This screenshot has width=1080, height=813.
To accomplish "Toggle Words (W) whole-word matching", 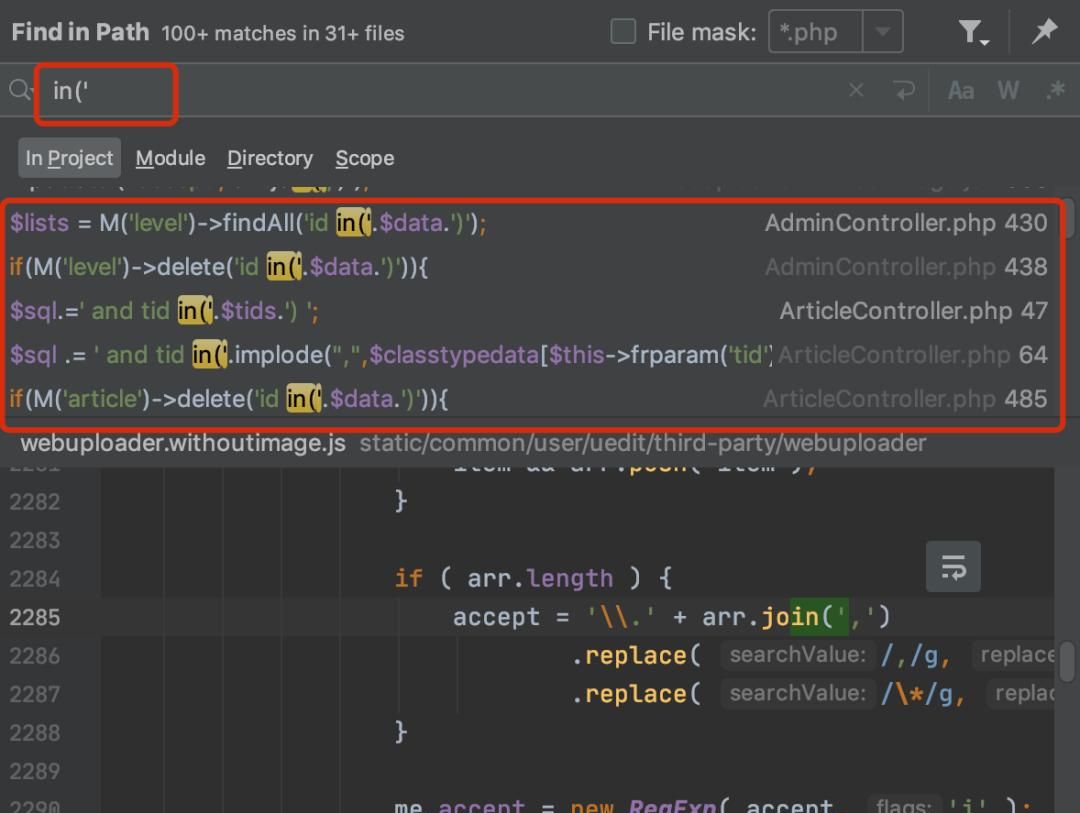I will point(1007,91).
